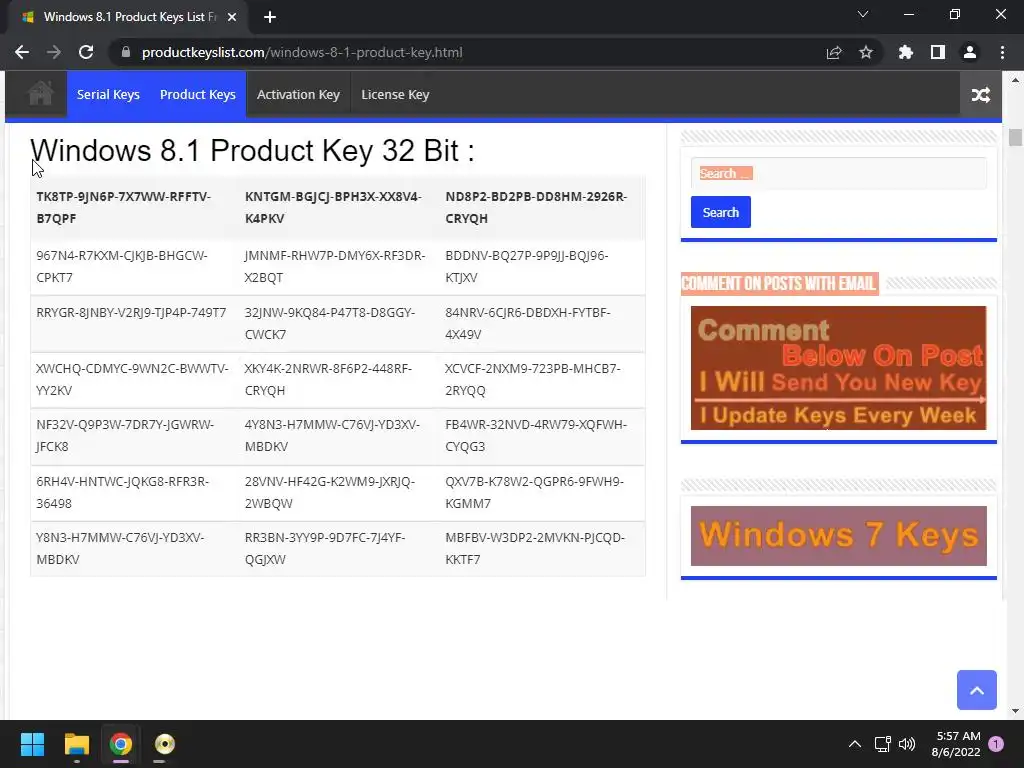Viewport: 1024px width, 768px height.
Task: Click key 28VNV-HF42G-K2WM9-JXRJQ-2WBQW
Action: [x=330, y=492]
